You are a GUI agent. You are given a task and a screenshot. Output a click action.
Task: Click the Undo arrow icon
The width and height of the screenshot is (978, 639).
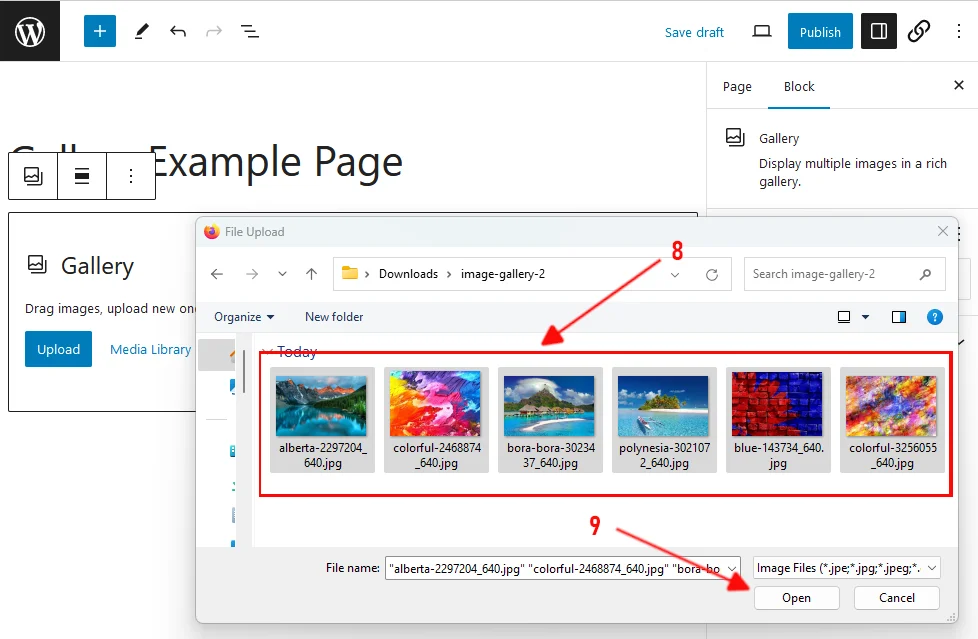pyautogui.click(x=178, y=31)
